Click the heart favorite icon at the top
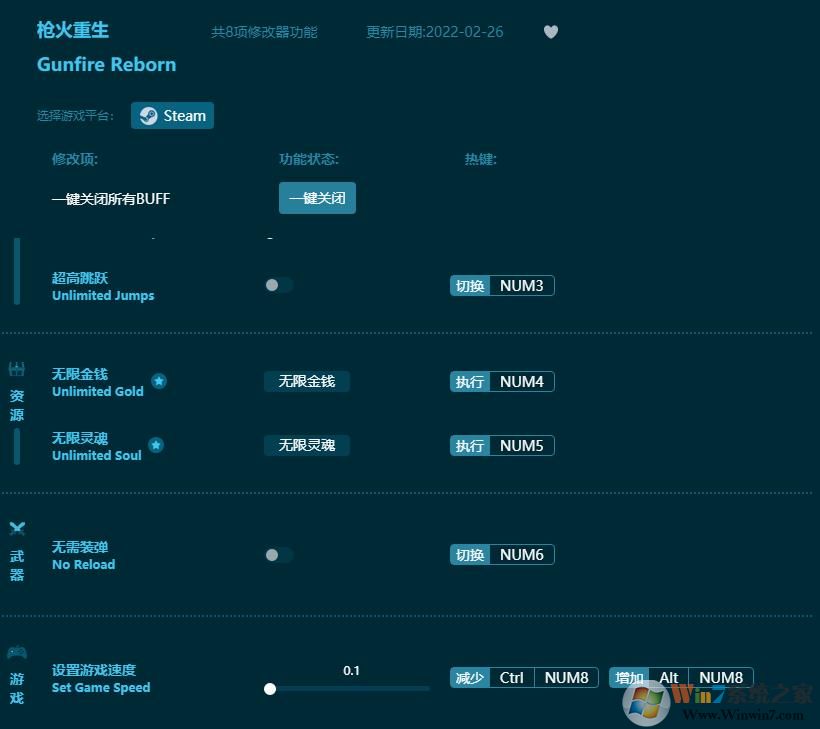This screenshot has height=729, width=820. point(551,32)
